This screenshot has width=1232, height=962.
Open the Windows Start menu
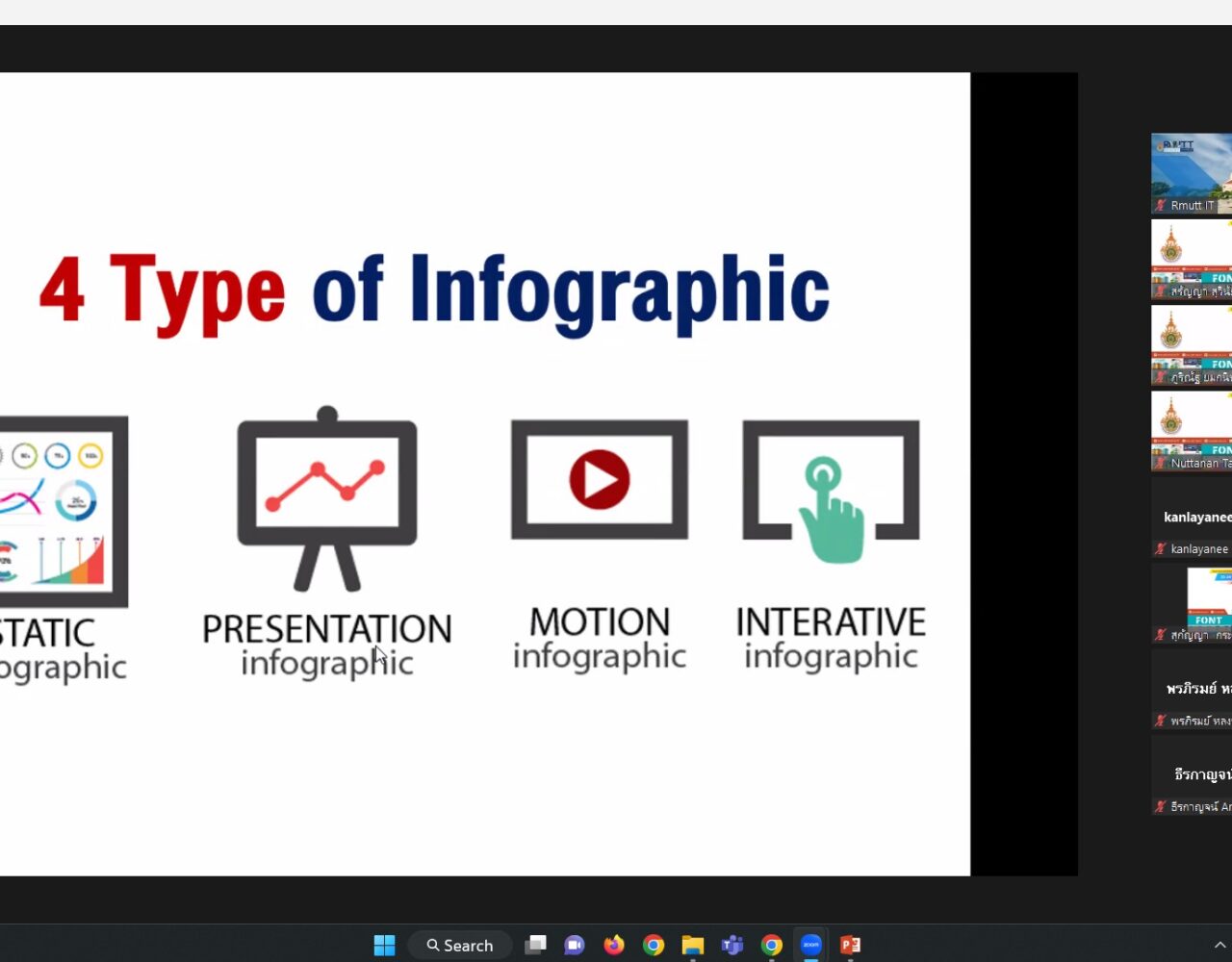384,945
